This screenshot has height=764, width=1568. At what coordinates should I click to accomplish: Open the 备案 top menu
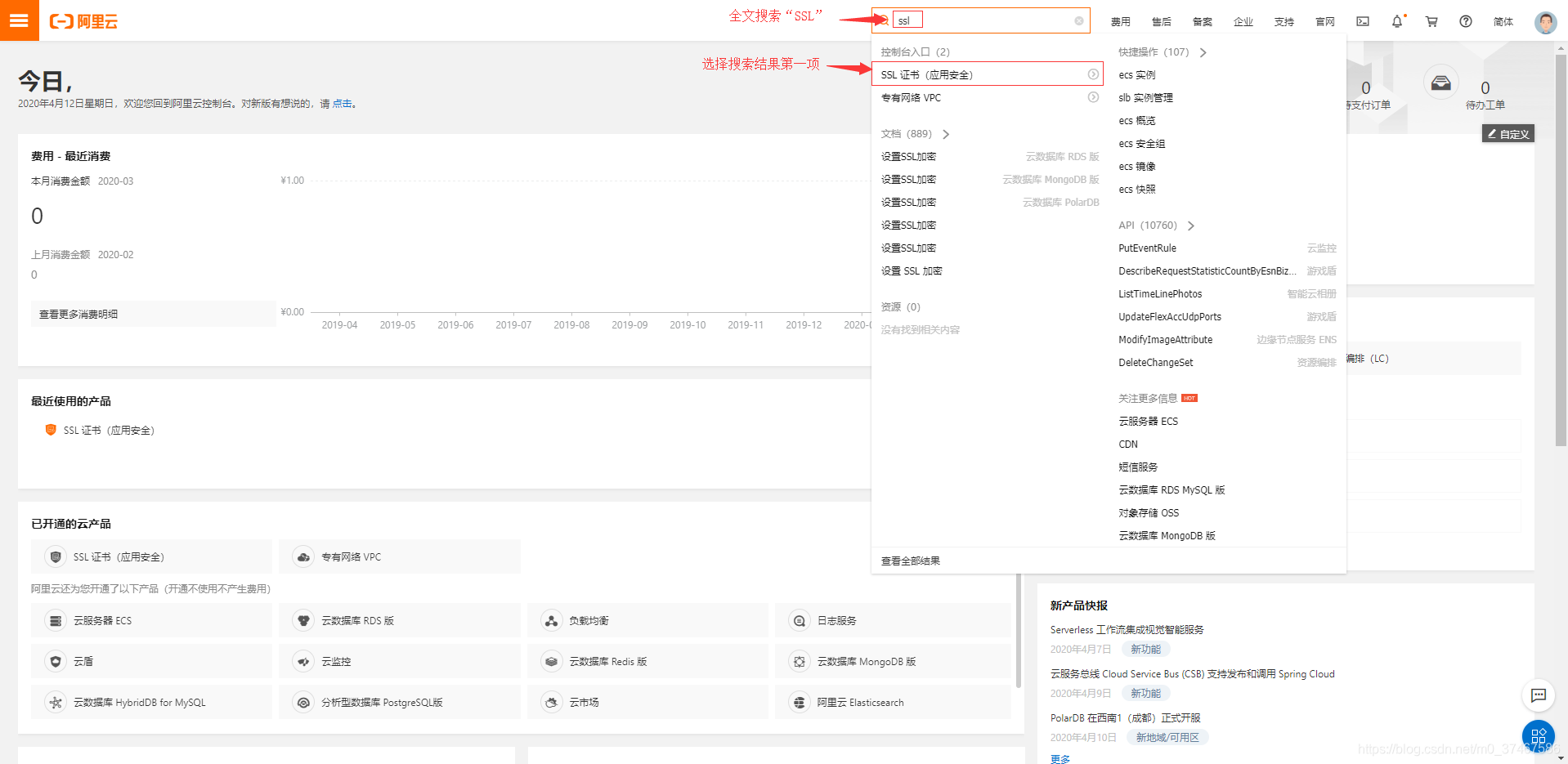[1203, 22]
